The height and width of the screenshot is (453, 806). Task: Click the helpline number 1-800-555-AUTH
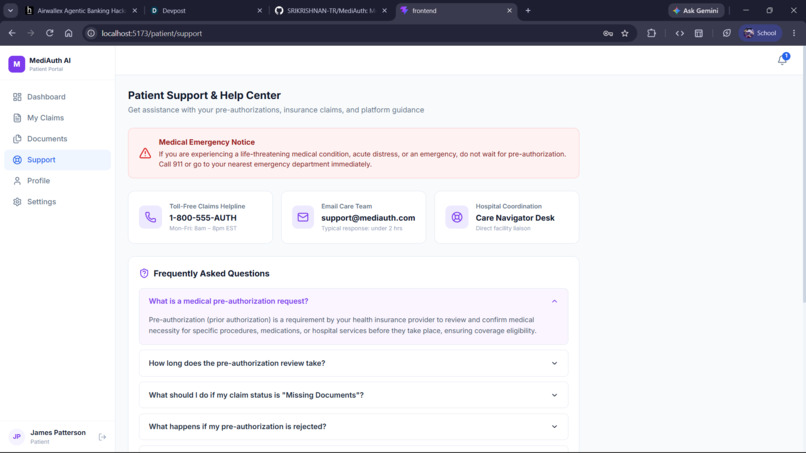(203, 218)
